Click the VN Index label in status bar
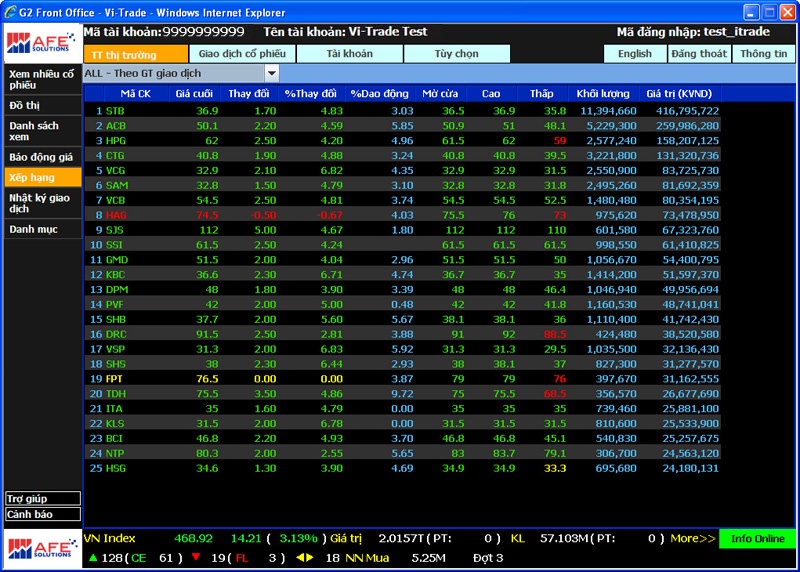Image resolution: width=800 pixels, height=572 pixels. click(x=110, y=538)
